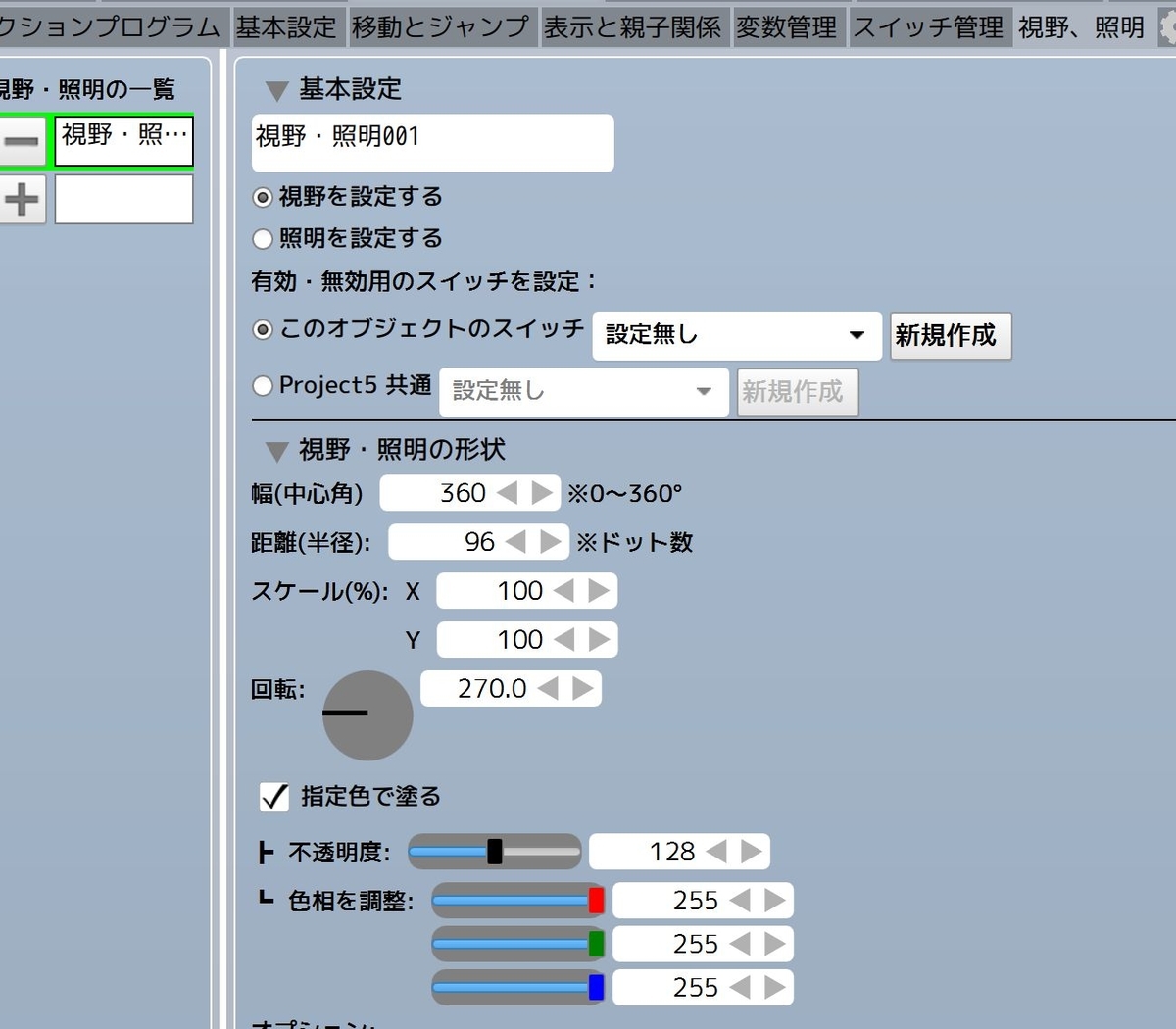Edit the name field 視野・照明001
This screenshot has width=1176, height=1029.
coord(432,143)
